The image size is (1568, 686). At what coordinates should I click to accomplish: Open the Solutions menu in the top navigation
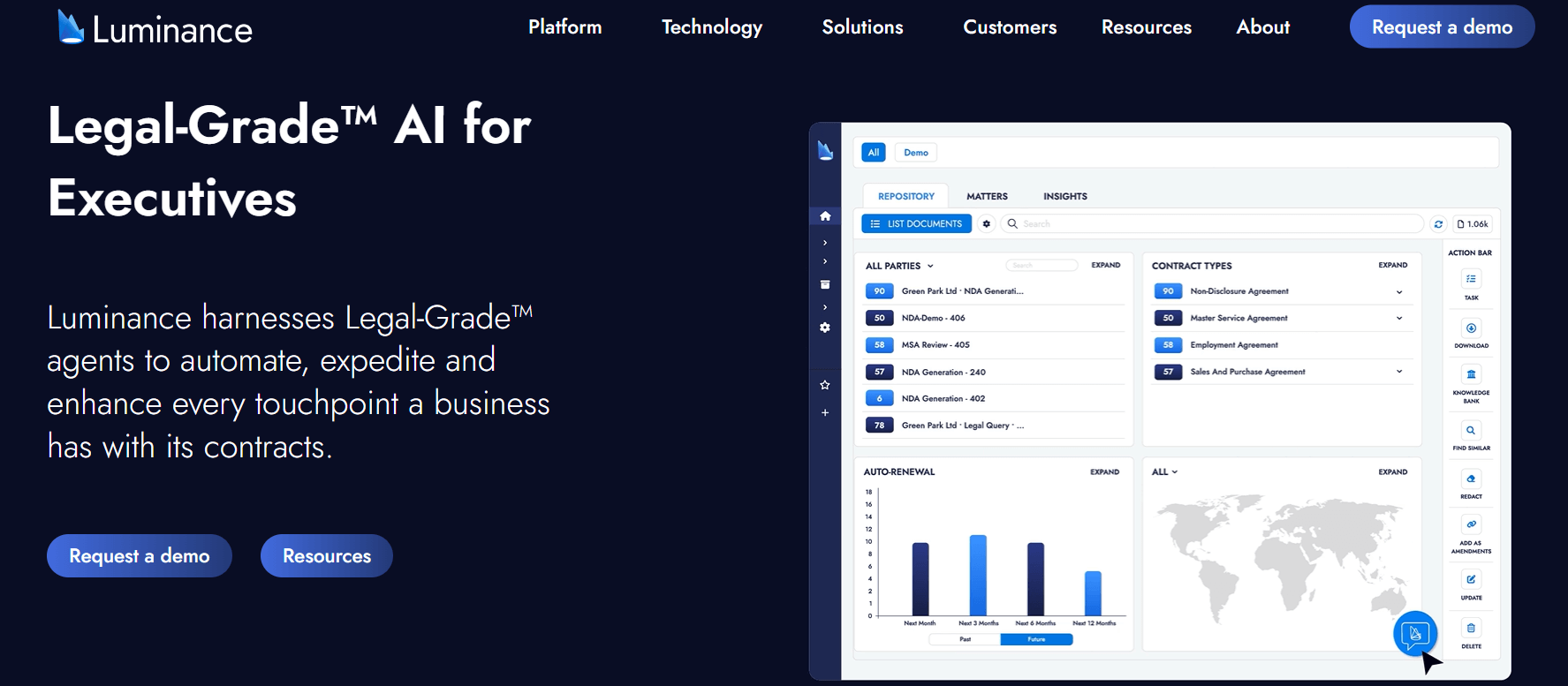[x=862, y=27]
